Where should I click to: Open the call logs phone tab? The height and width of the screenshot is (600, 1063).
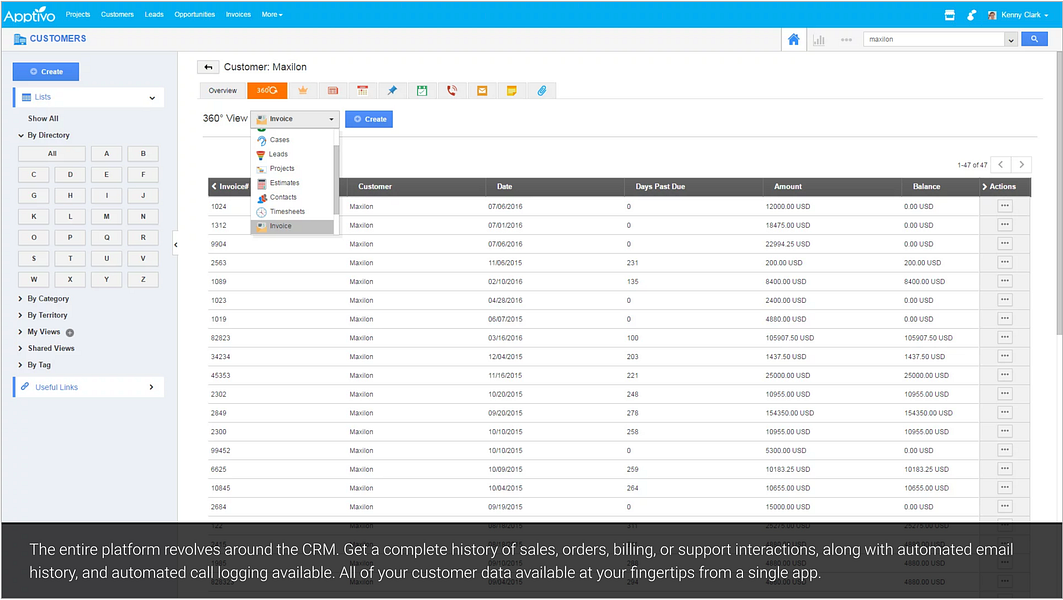(452, 91)
